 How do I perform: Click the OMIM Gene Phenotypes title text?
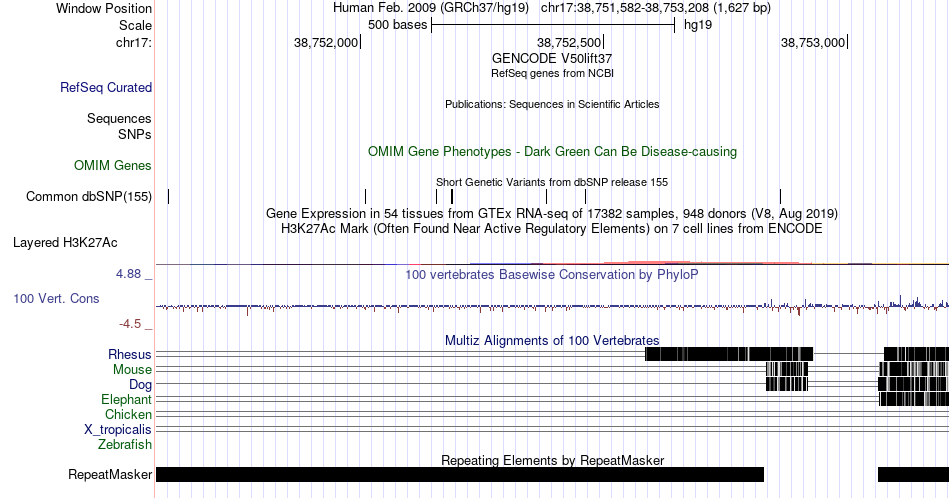coord(552,151)
